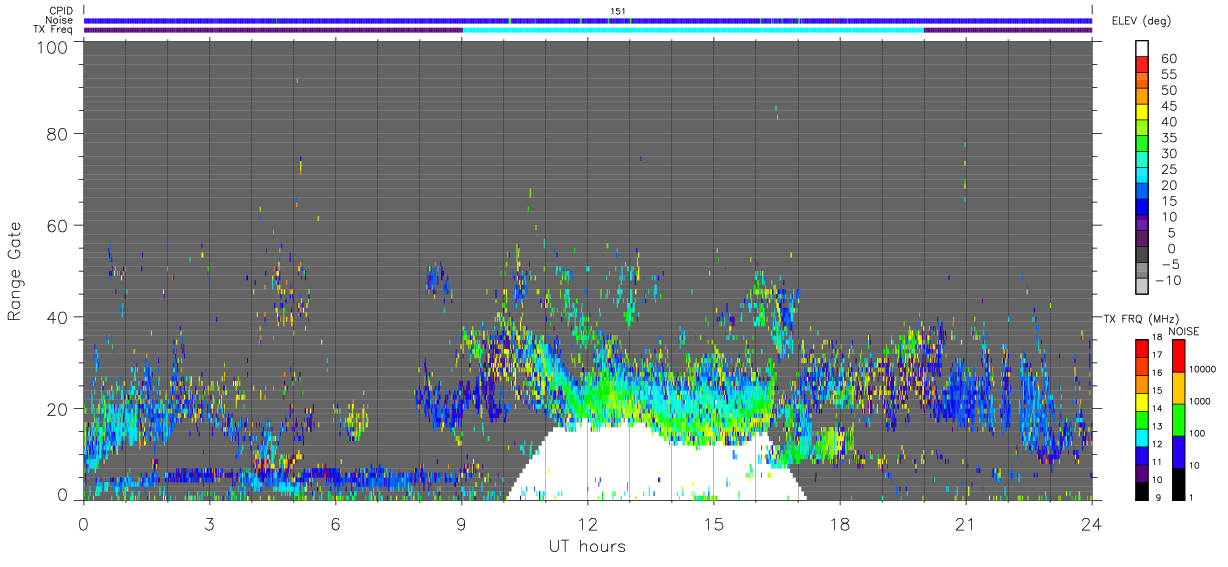Click x-axis tick label '18'
Viewport: 1228px width, 567px height.
click(x=839, y=523)
